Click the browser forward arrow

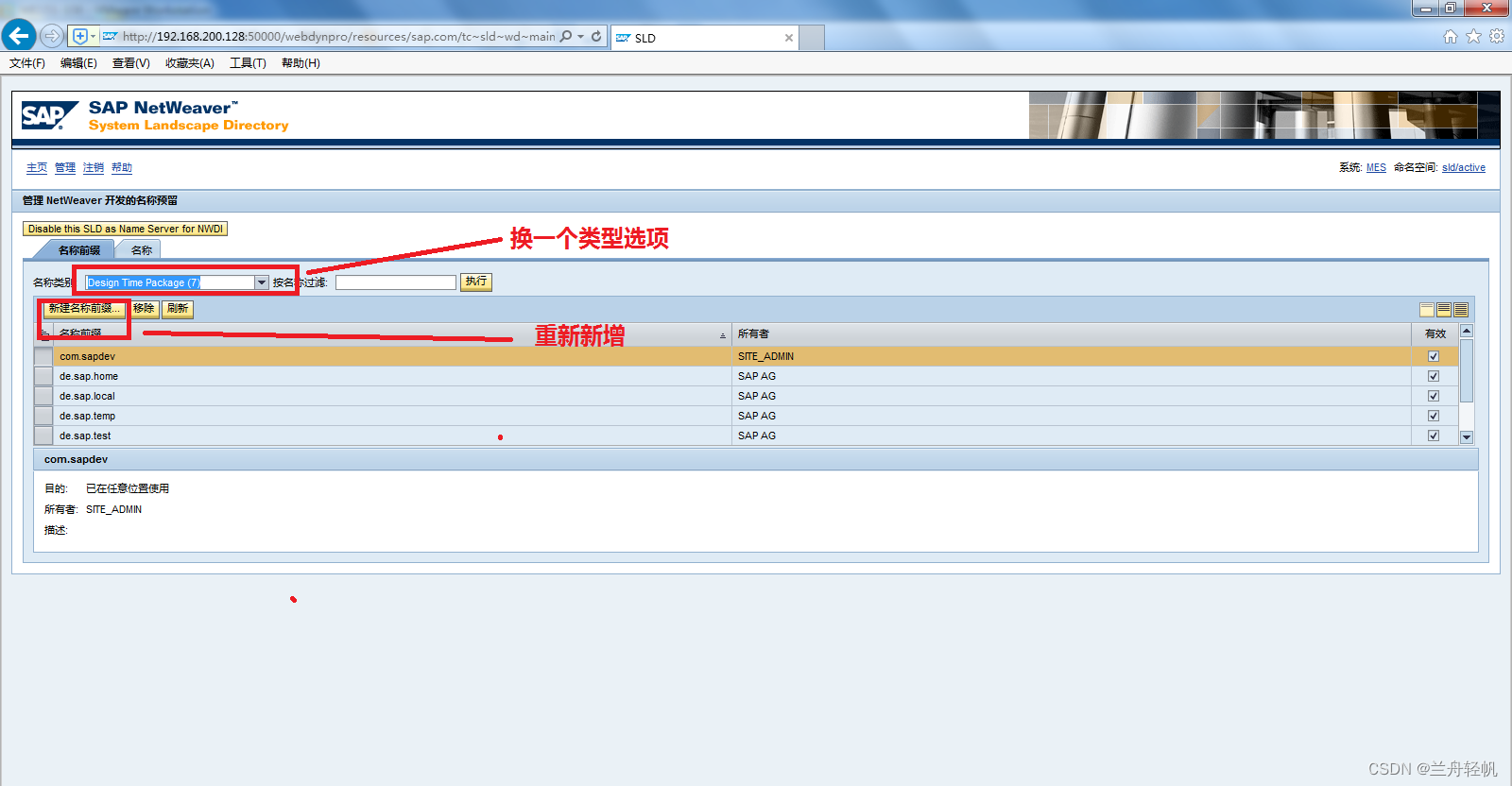(52, 36)
